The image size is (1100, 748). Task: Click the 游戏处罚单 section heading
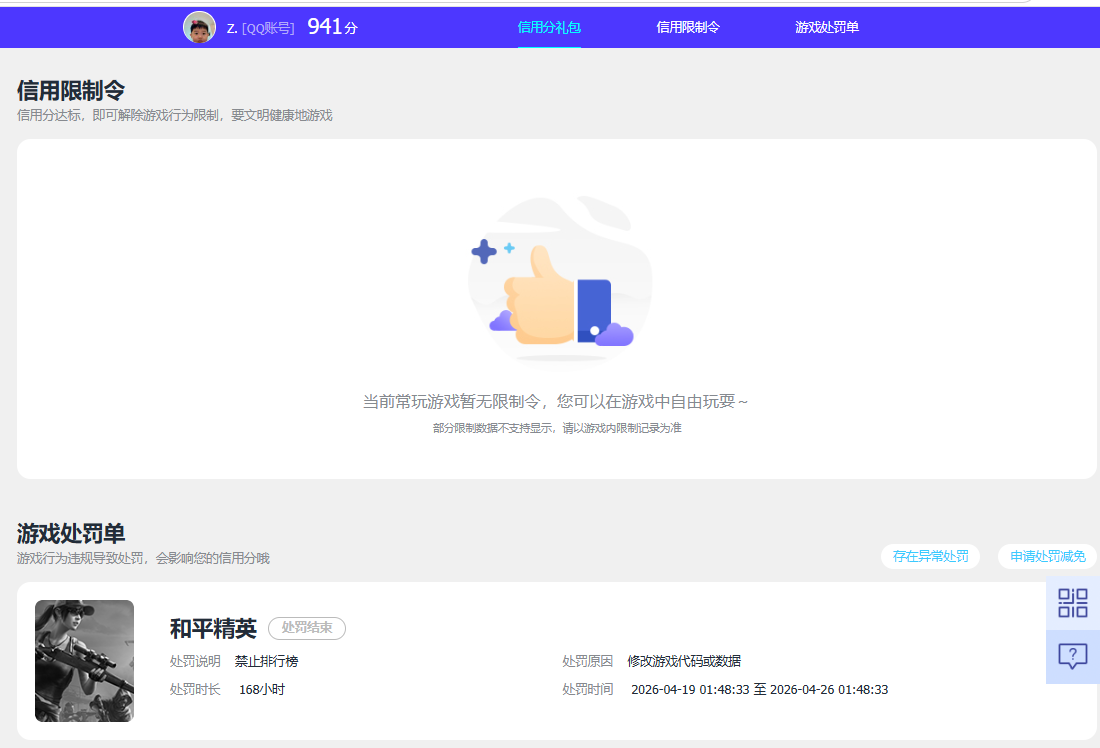tap(71, 533)
